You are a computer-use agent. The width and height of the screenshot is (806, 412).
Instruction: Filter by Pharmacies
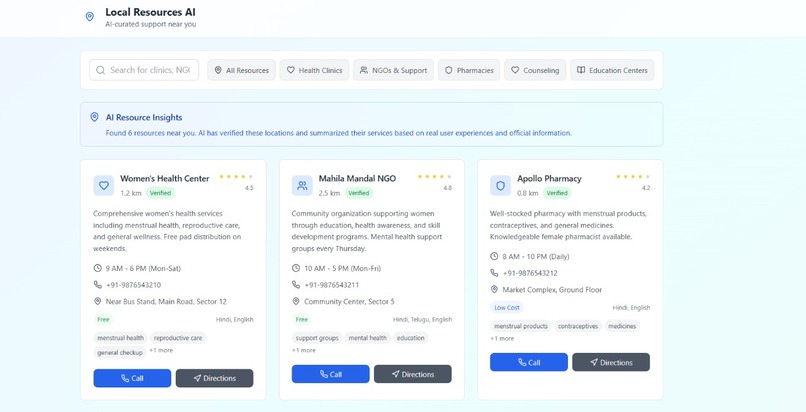tap(469, 70)
